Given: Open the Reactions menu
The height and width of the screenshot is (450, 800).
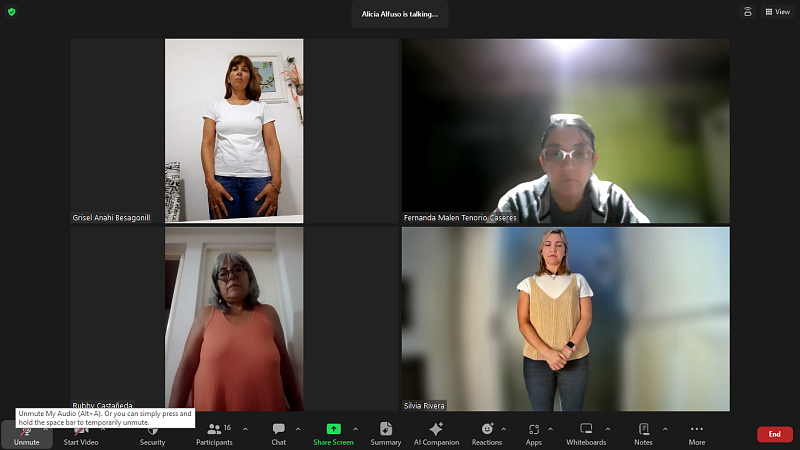Looking at the screenshot, I should tap(487, 433).
